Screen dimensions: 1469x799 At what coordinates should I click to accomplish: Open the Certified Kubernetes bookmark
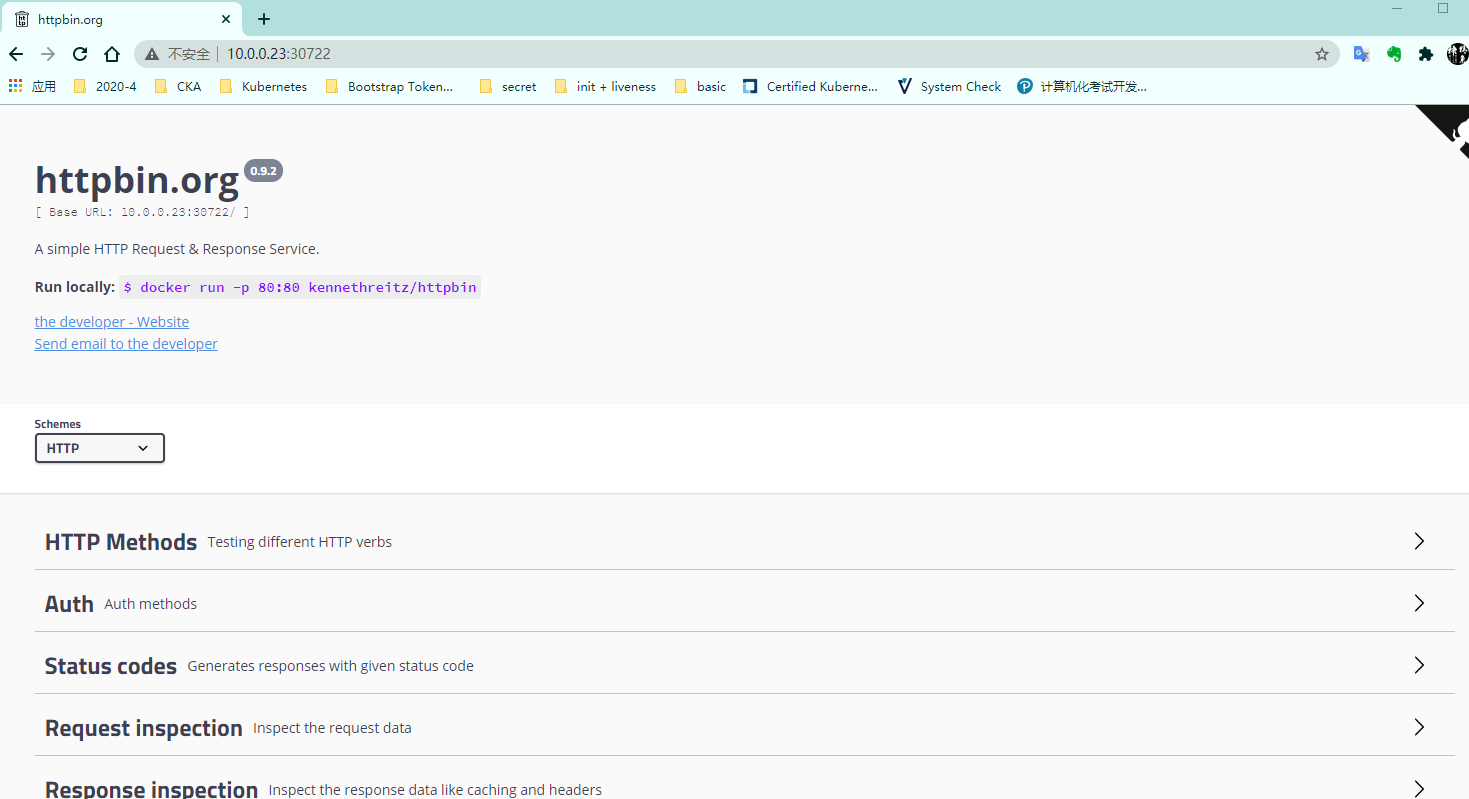(x=811, y=86)
